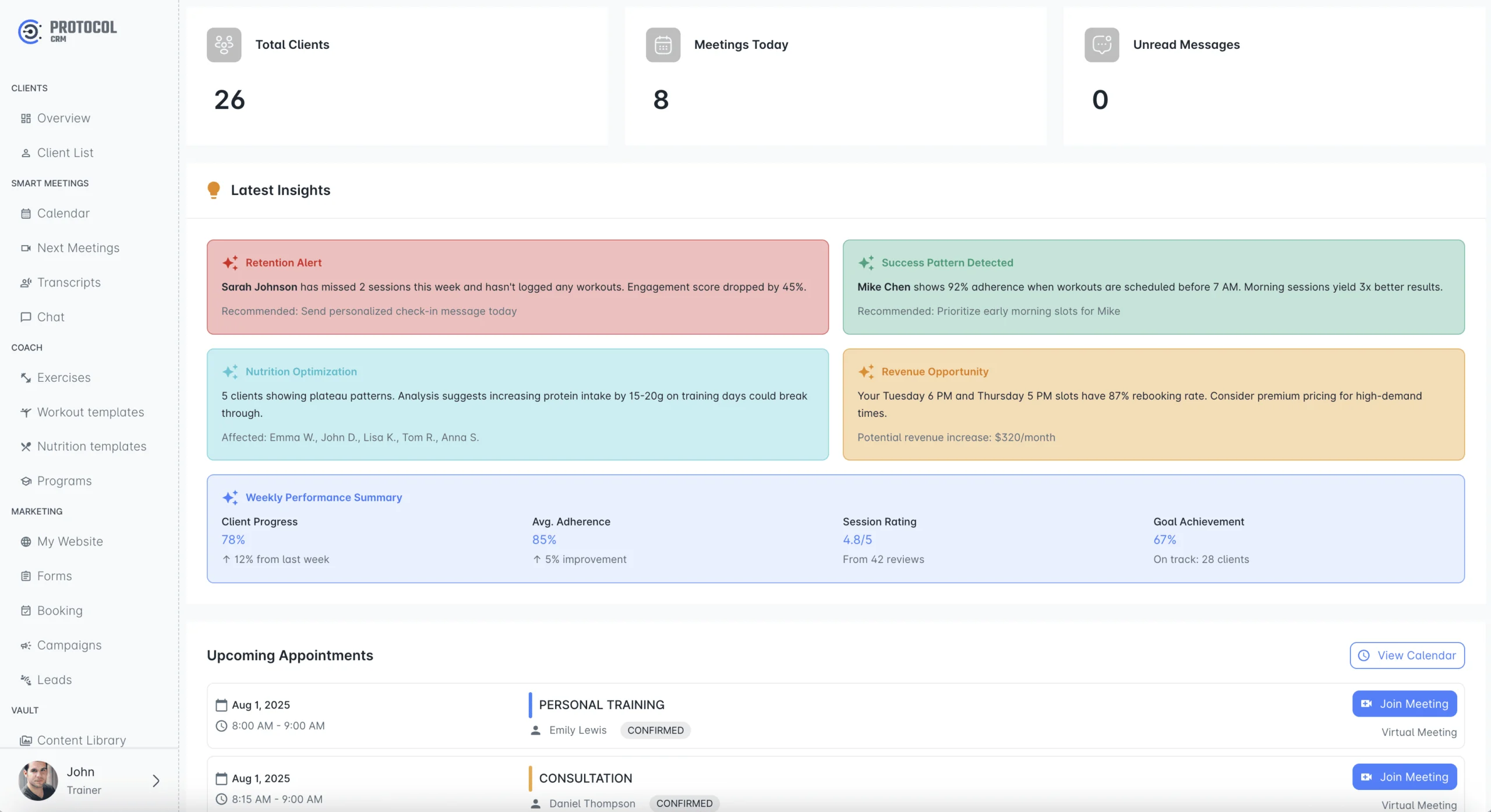Click the Retention Alert sparkle icon
The height and width of the screenshot is (812, 1491).
230,263
